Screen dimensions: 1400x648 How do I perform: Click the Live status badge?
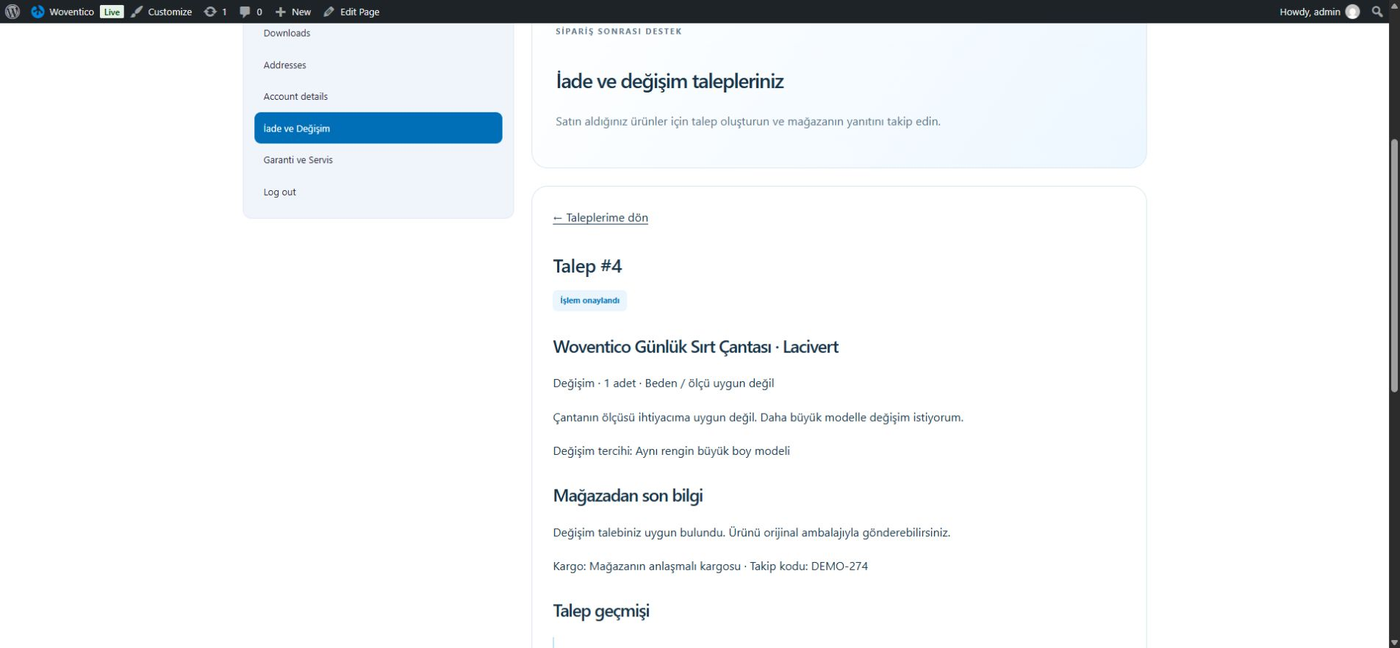coord(111,12)
